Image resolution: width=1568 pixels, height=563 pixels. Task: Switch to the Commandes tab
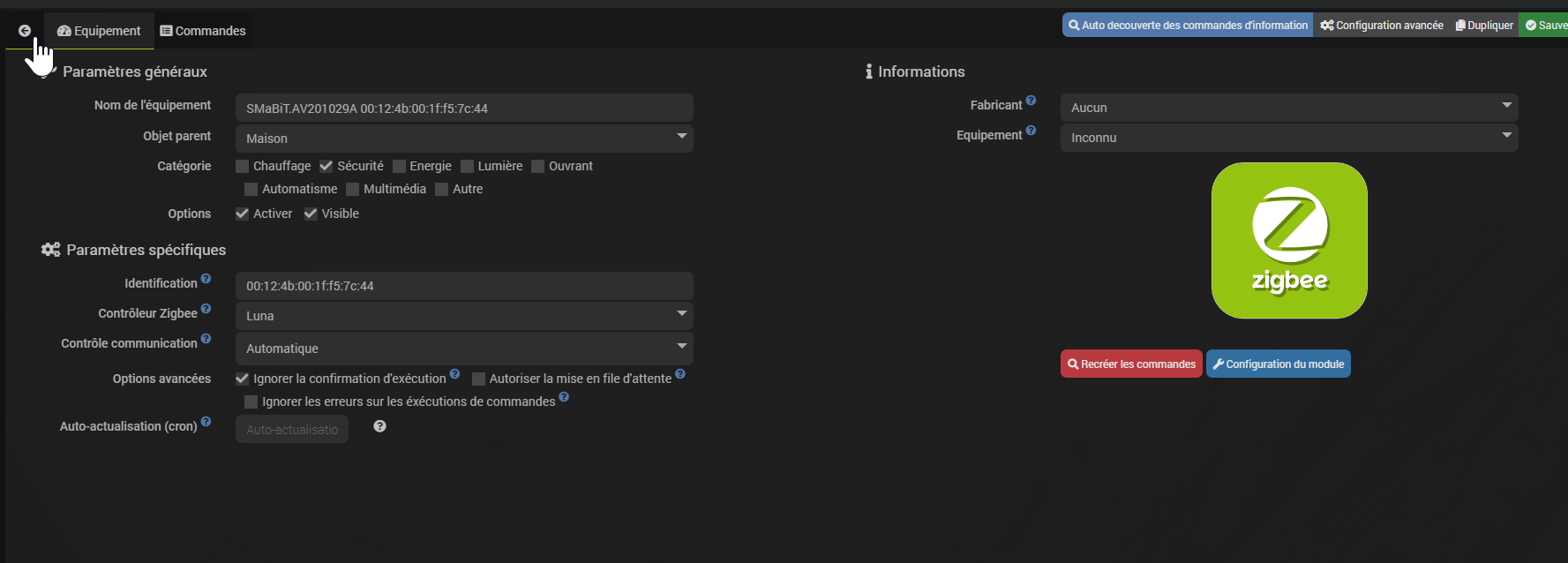[x=203, y=31]
